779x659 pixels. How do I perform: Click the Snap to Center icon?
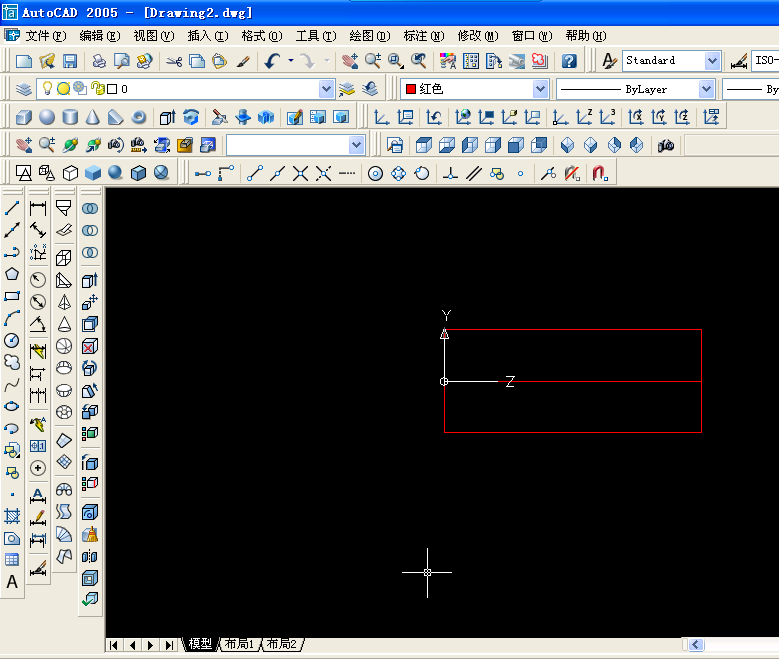point(375,173)
